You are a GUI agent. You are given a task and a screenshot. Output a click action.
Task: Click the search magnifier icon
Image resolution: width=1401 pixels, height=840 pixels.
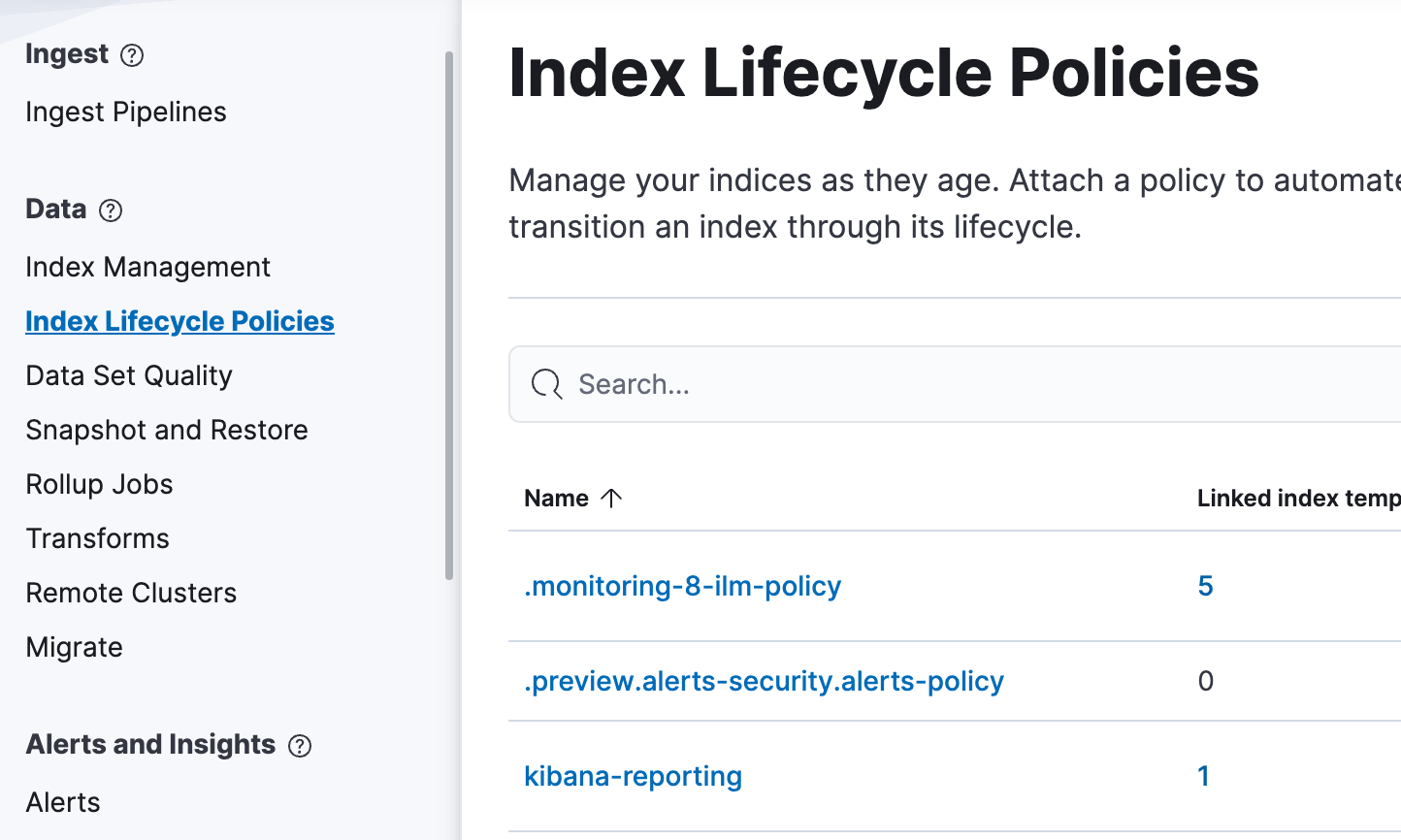[546, 384]
